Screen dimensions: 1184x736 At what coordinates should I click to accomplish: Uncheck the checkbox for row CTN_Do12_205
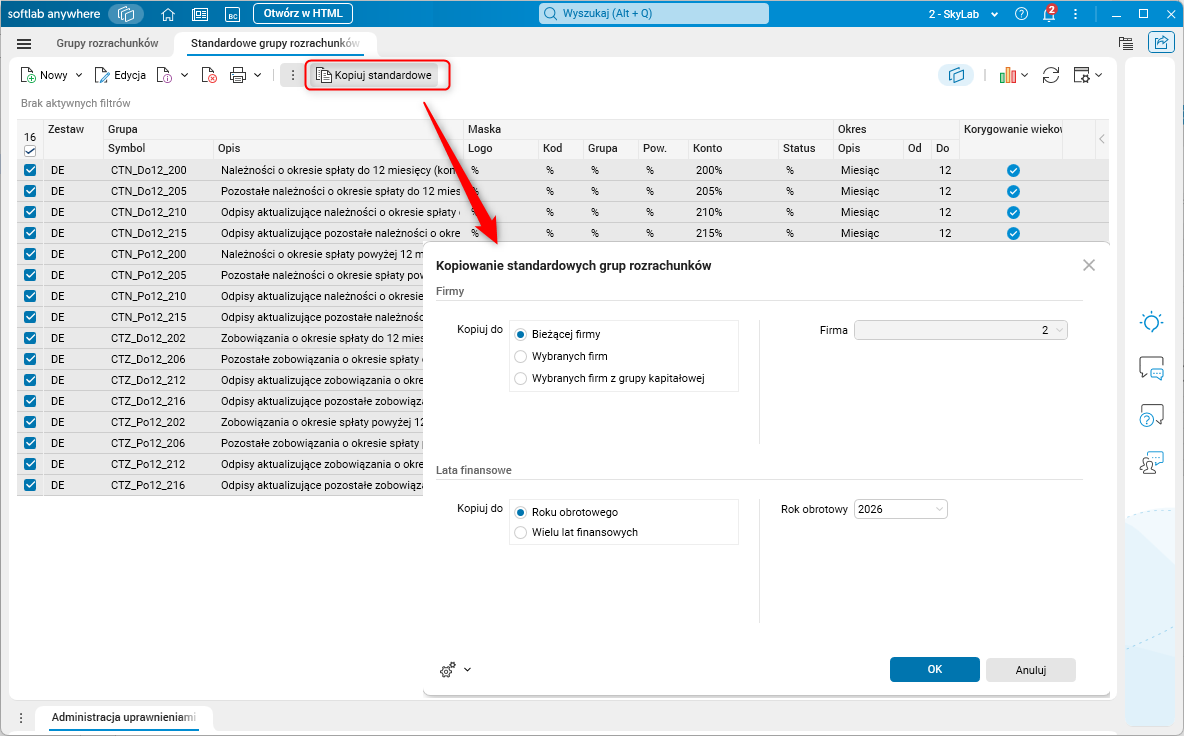click(x=30, y=191)
